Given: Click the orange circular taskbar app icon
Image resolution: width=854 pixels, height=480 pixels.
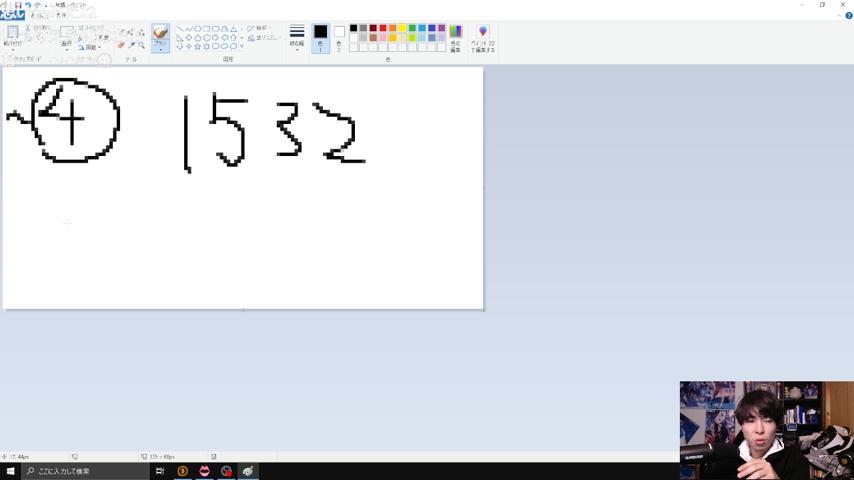Looking at the screenshot, I should coord(182,471).
